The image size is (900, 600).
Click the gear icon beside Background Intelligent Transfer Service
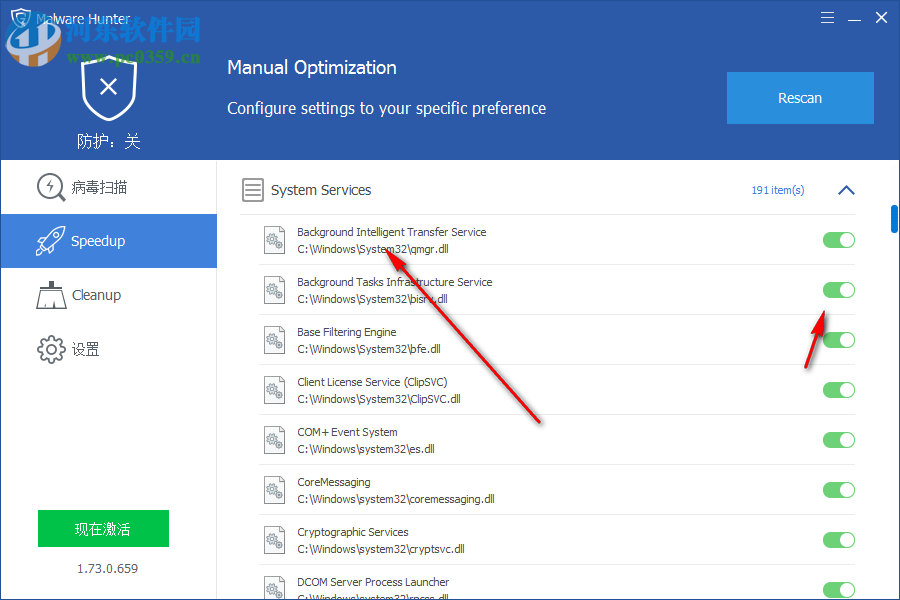(274, 239)
